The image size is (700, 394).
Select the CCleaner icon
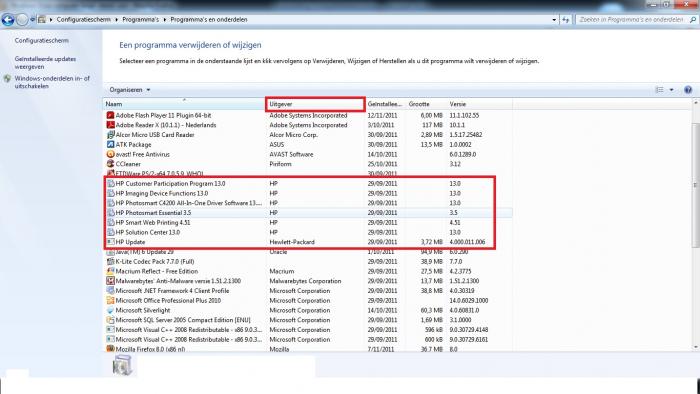click(x=110, y=164)
